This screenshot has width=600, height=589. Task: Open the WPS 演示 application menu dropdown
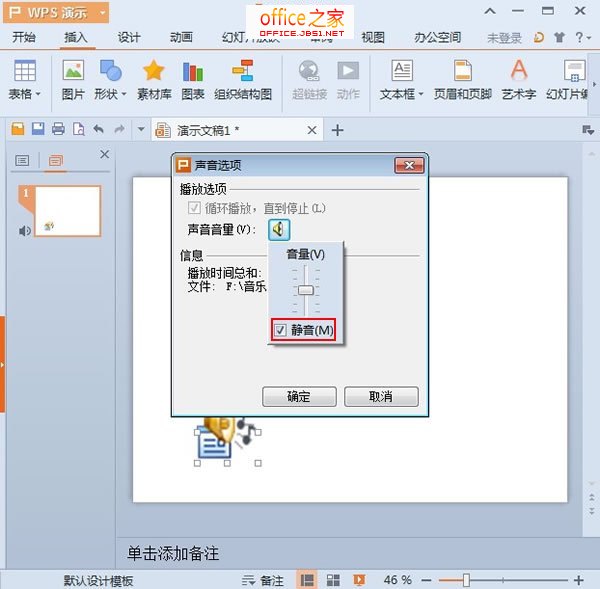(103, 13)
